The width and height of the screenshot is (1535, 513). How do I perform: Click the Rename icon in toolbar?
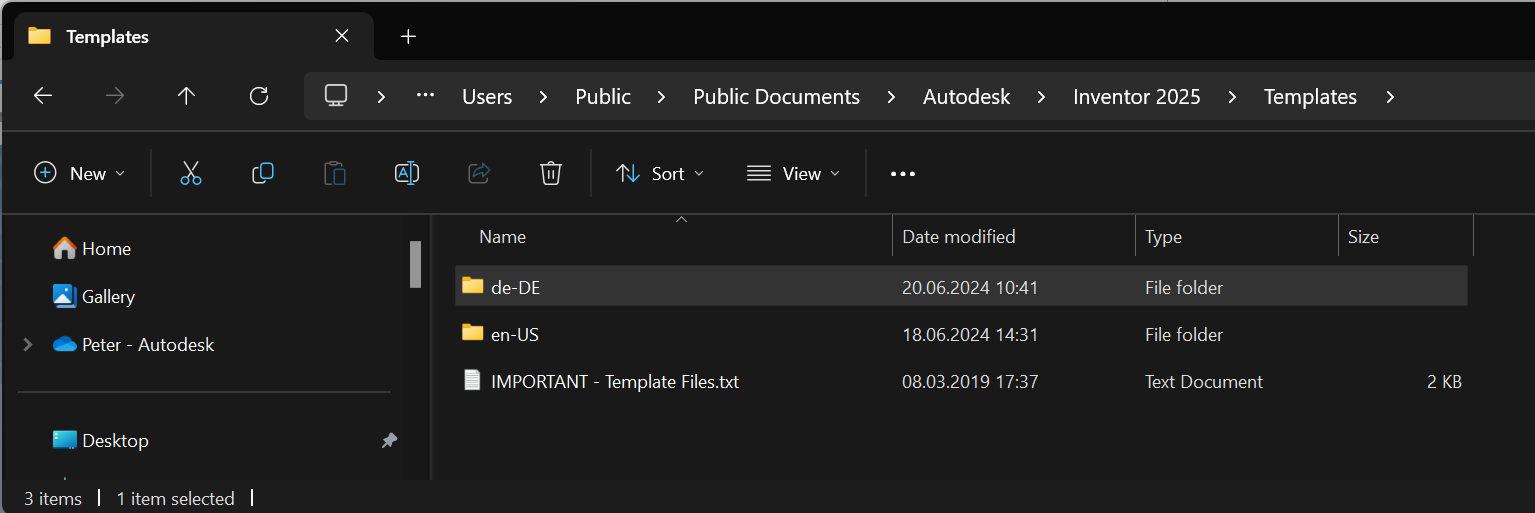[407, 173]
